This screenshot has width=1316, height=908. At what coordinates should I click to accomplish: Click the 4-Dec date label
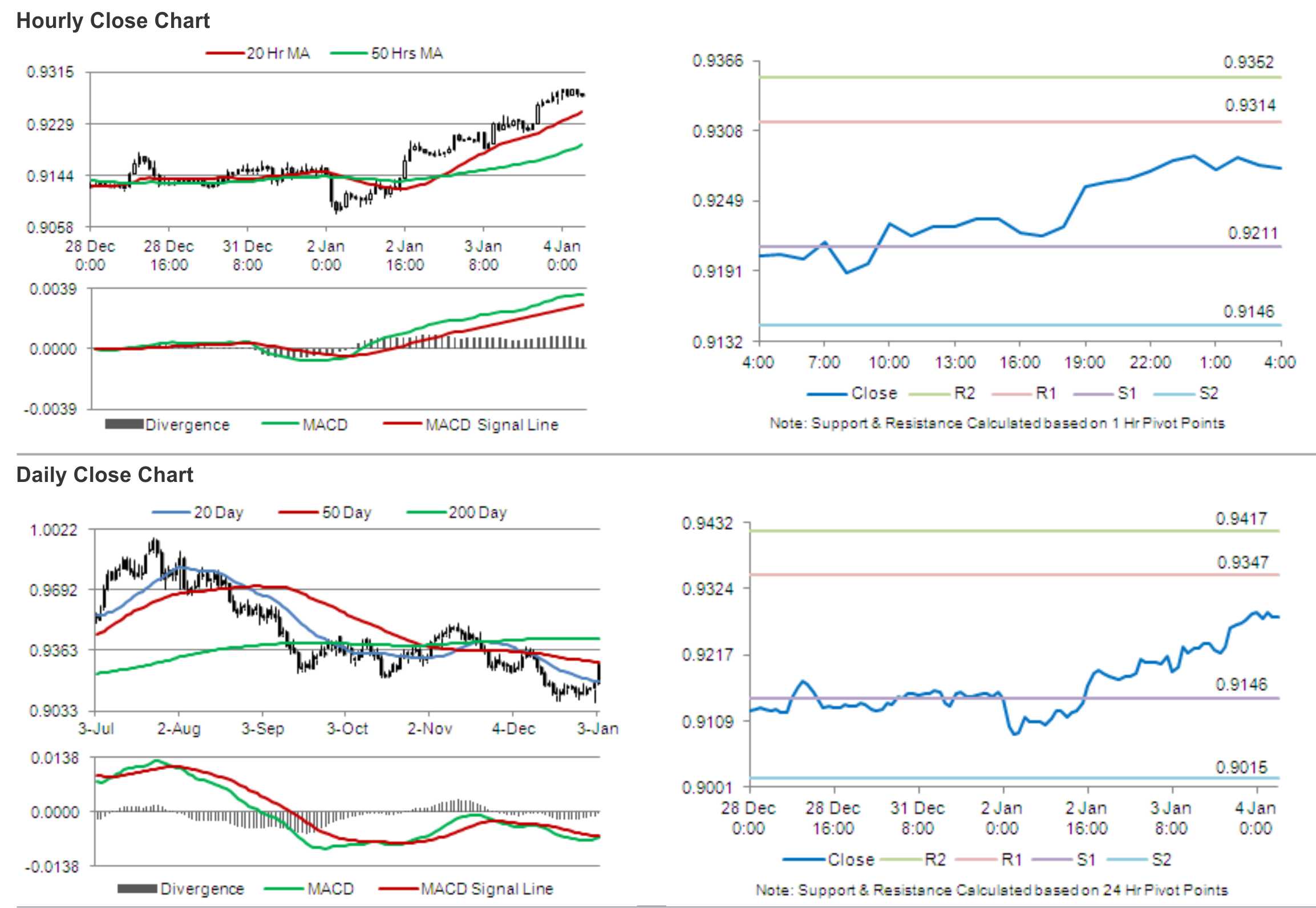point(513,728)
